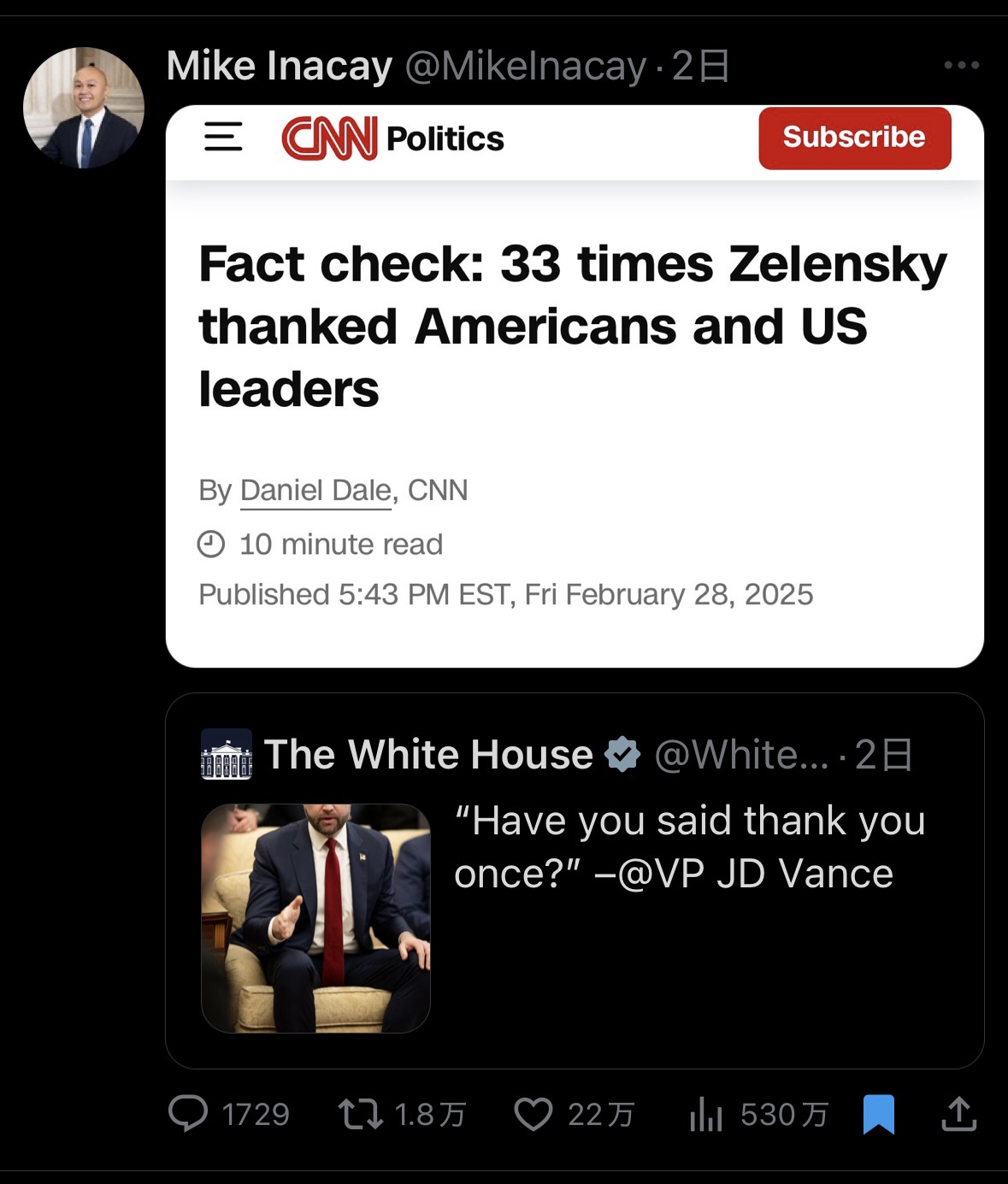1008x1184 pixels.
Task: Select the Politics section label
Action: tap(445, 138)
